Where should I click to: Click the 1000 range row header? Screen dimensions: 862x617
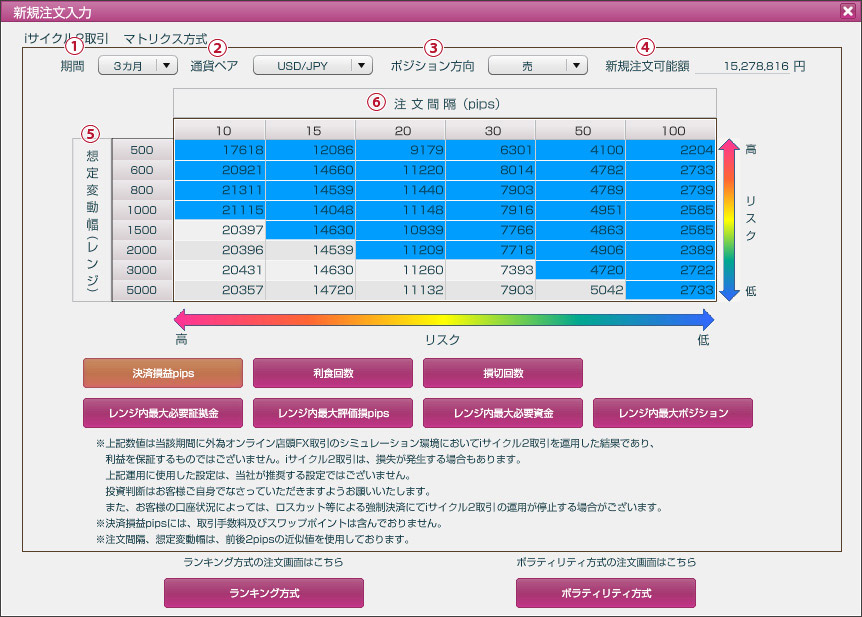click(142, 210)
